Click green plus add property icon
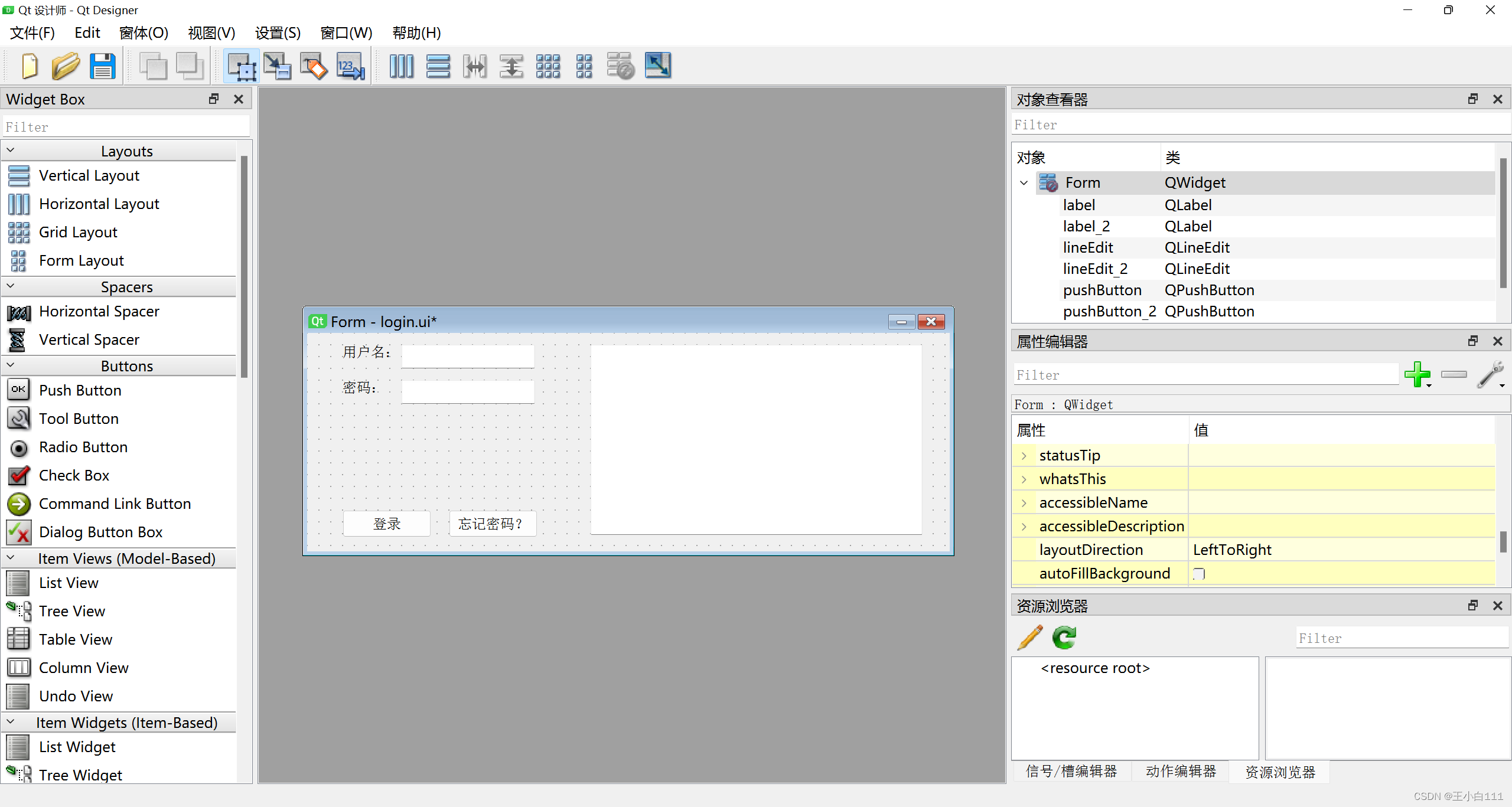 tap(1416, 374)
